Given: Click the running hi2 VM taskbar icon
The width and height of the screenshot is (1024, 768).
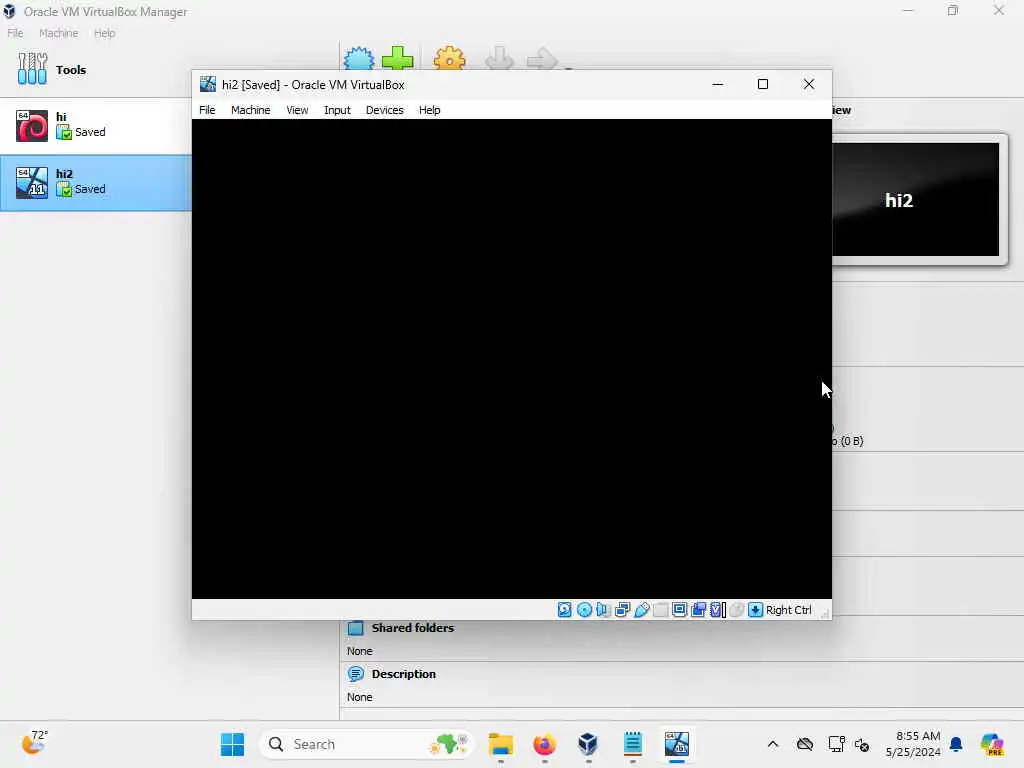Looking at the screenshot, I should click(x=677, y=744).
